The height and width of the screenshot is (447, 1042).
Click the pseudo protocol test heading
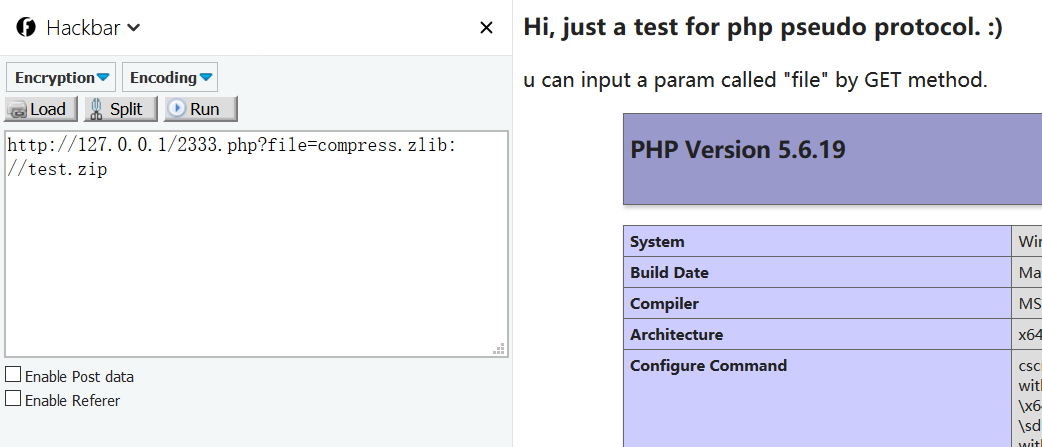tap(763, 27)
